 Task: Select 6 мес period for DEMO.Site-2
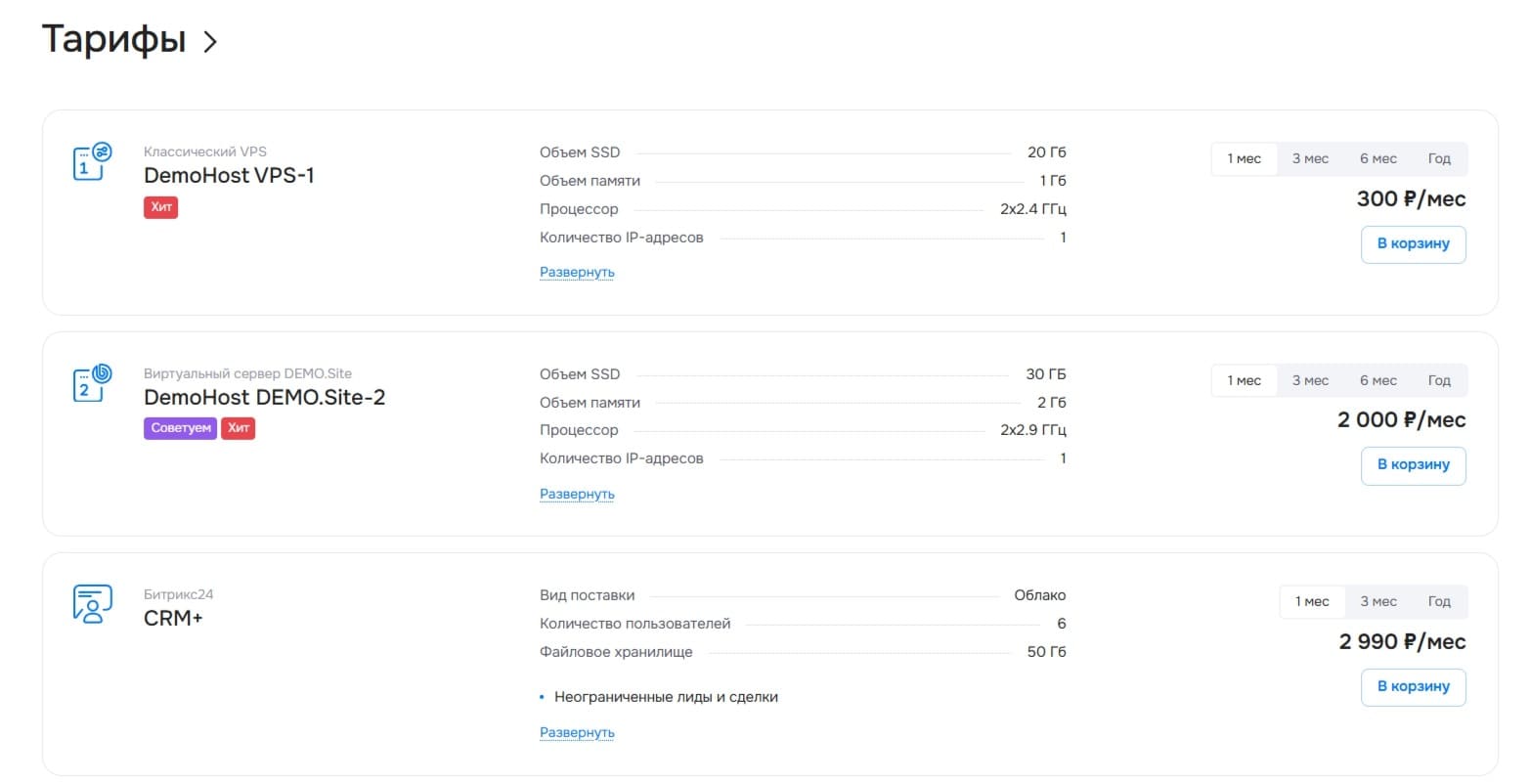[x=1377, y=380]
